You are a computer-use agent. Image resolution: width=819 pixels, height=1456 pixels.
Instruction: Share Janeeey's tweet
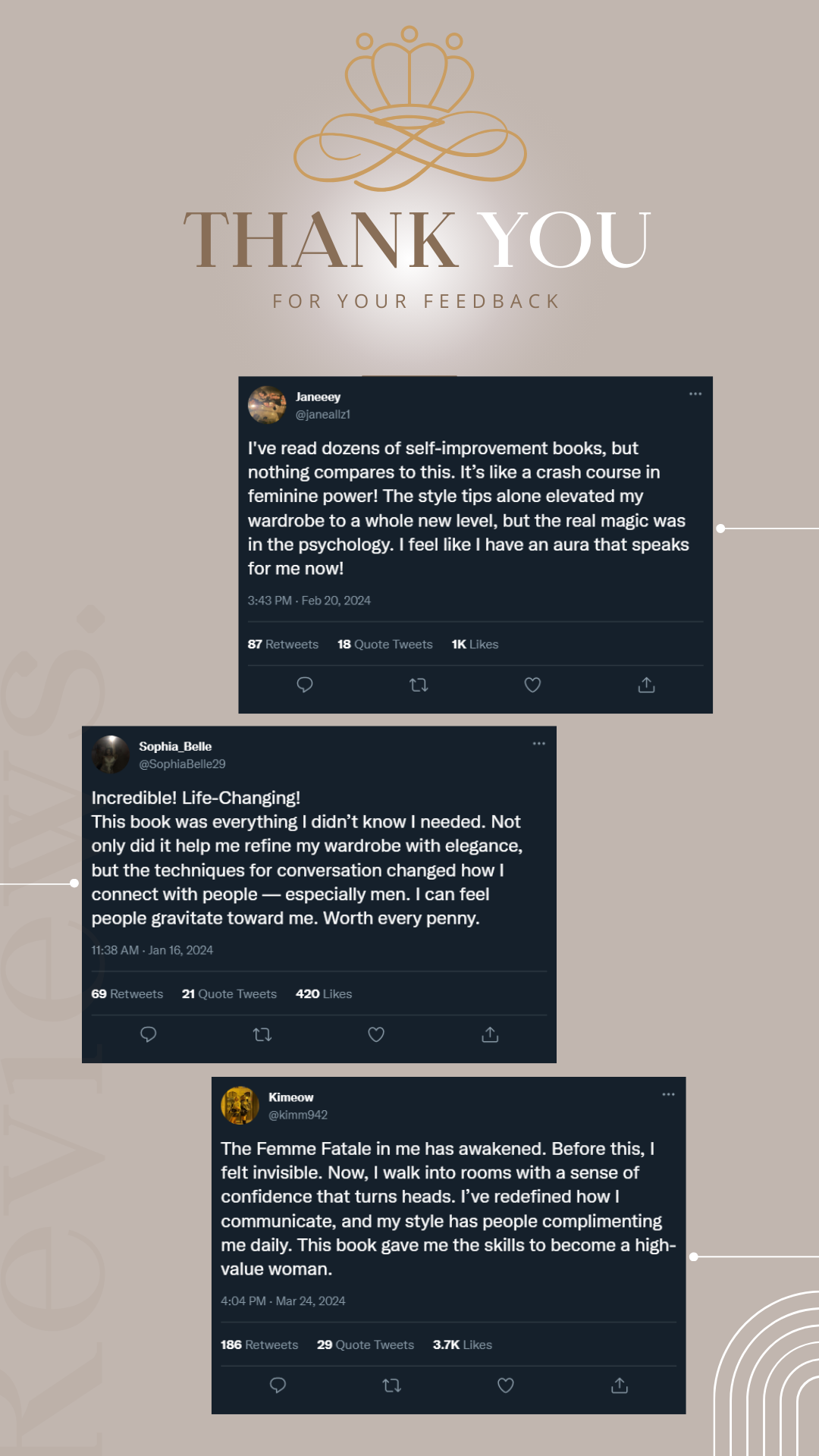point(646,685)
